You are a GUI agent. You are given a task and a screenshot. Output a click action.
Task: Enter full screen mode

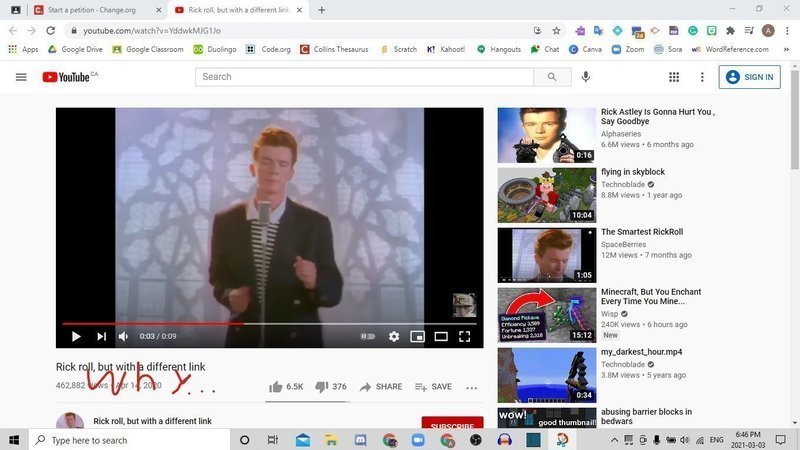pos(464,336)
